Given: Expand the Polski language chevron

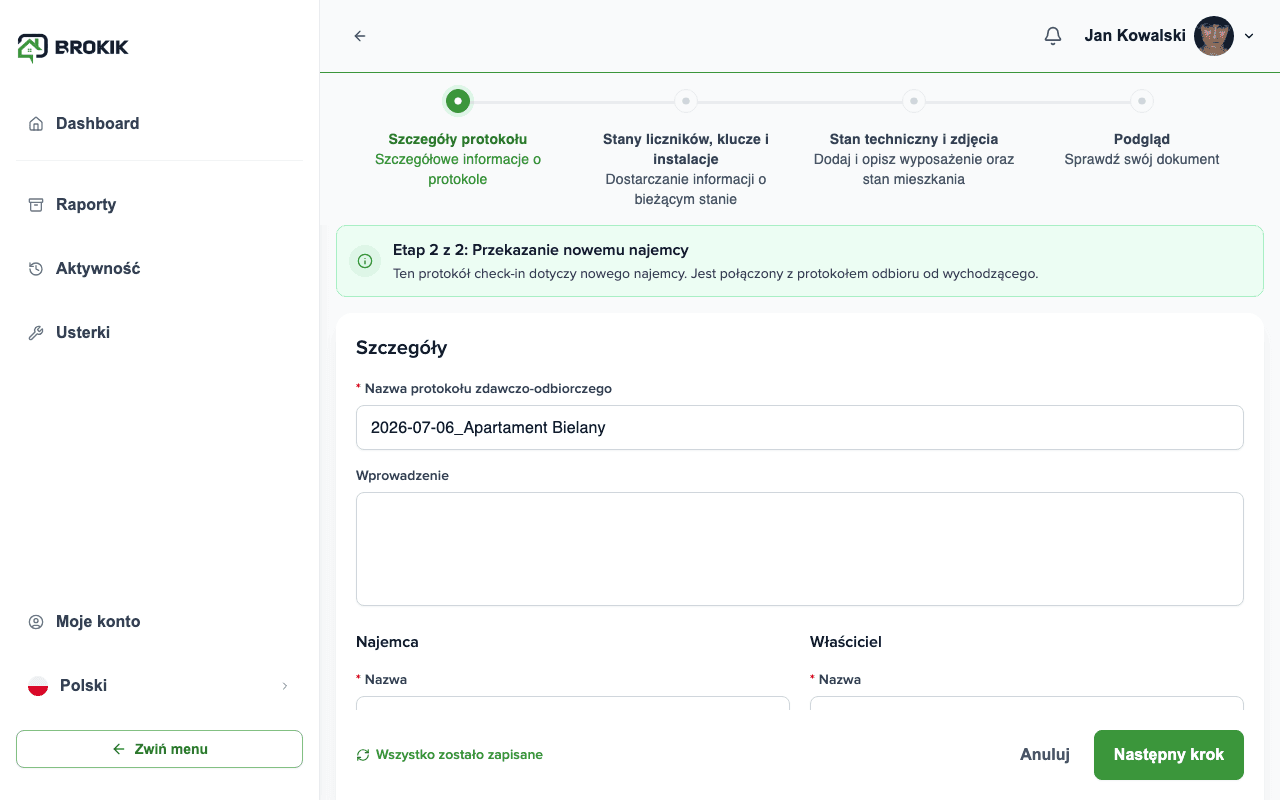Looking at the screenshot, I should pyautogui.click(x=284, y=686).
